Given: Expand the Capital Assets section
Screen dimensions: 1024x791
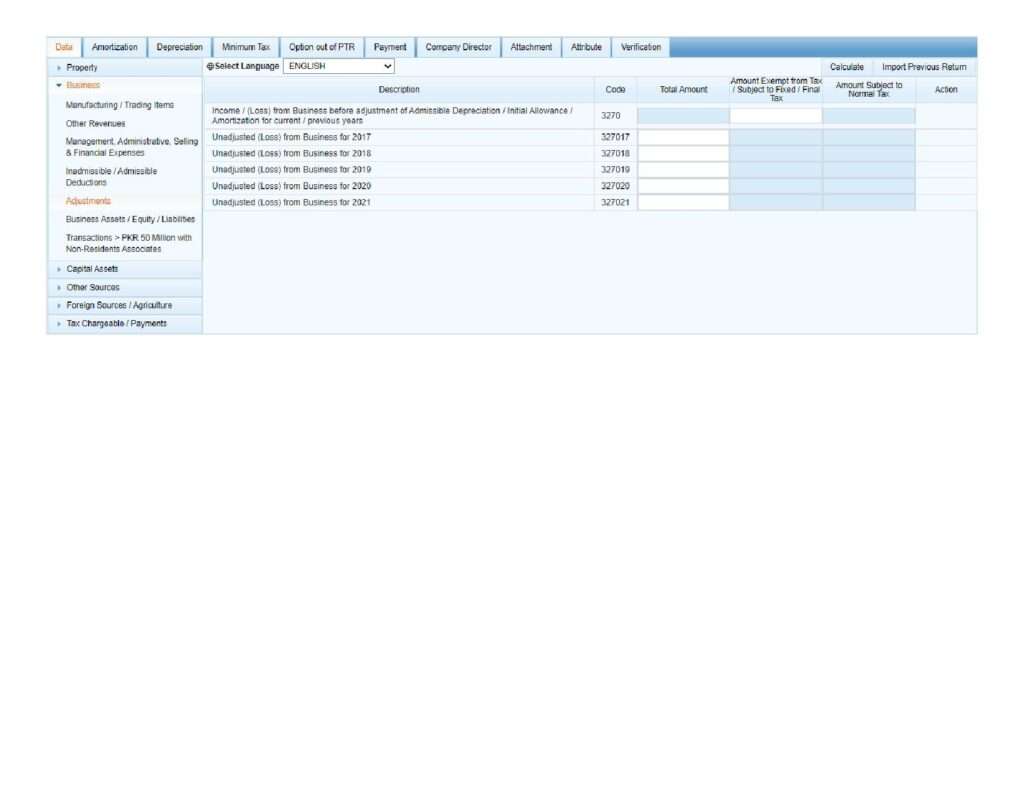Looking at the screenshot, I should (x=92, y=269).
